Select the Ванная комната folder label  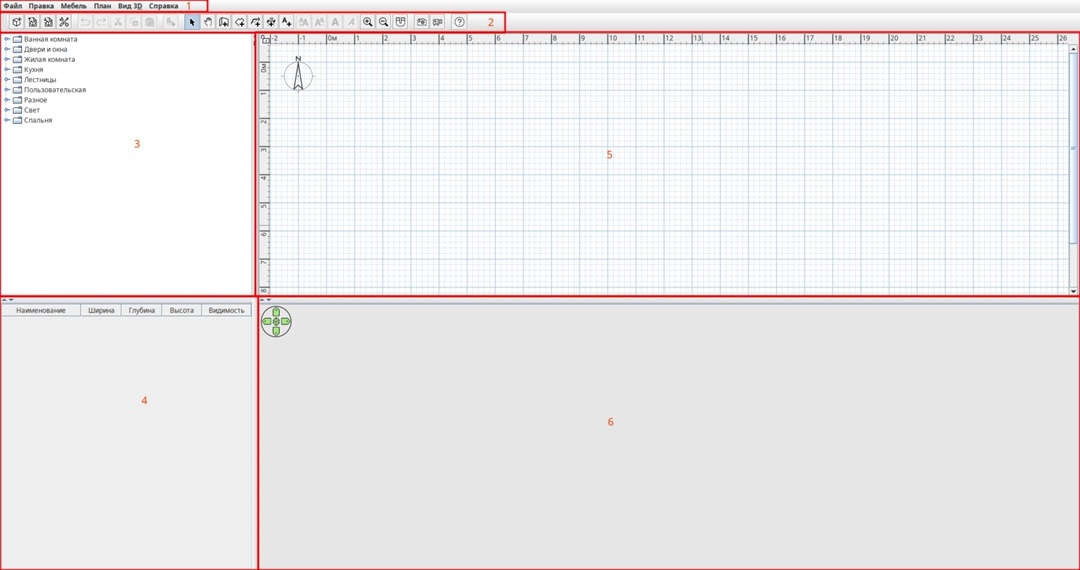(50, 39)
